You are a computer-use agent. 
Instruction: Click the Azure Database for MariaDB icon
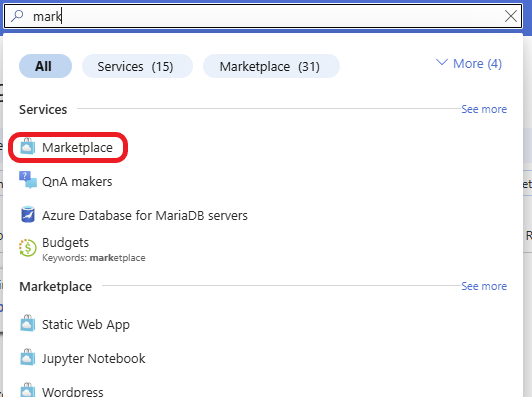pos(27,214)
